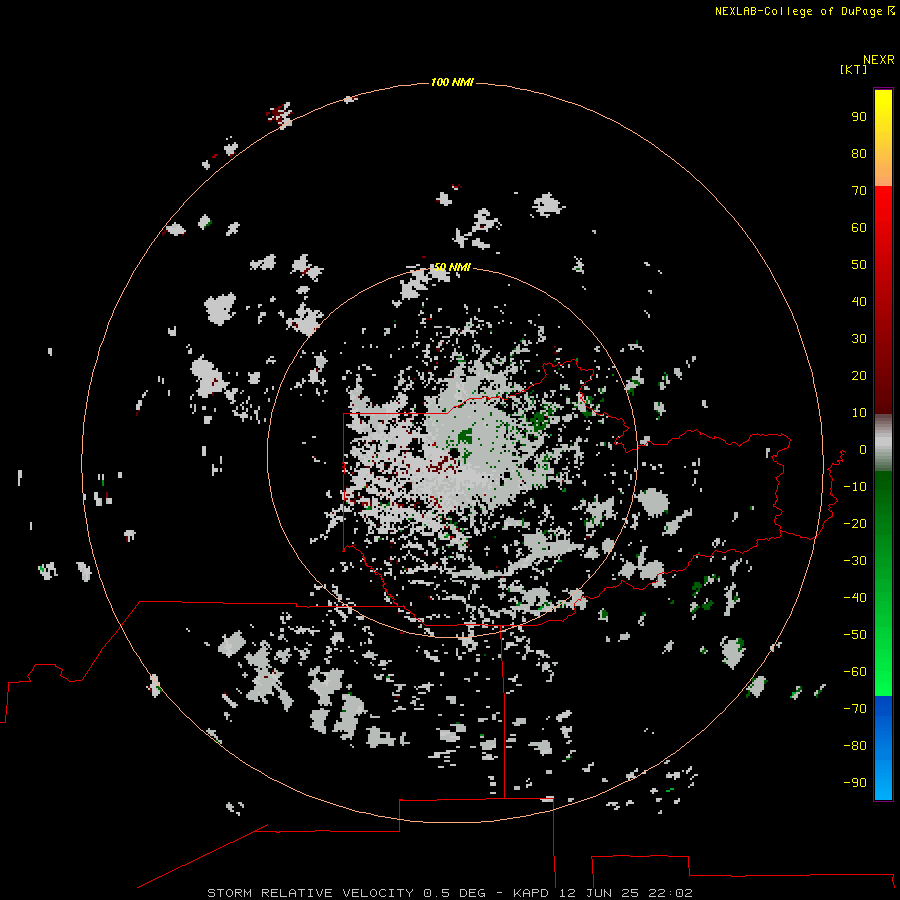Click the 50 value on velocity scale
Image resolution: width=900 pixels, height=900 pixels.
point(859,265)
